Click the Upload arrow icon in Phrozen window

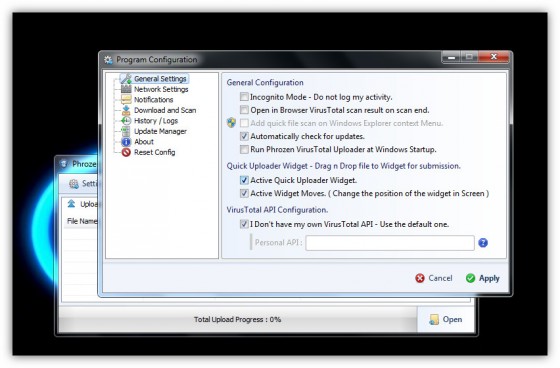tap(71, 204)
